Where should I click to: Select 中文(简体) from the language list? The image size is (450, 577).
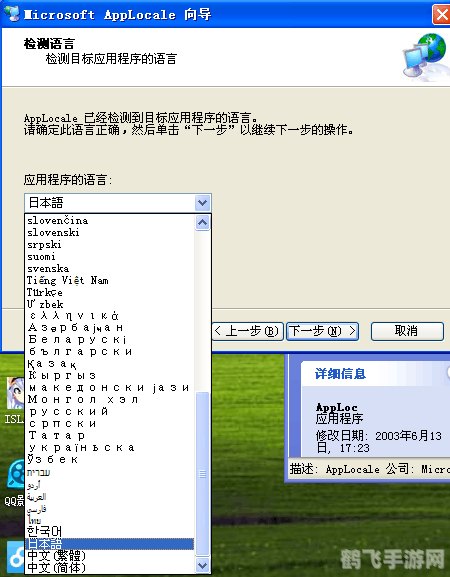(110, 567)
